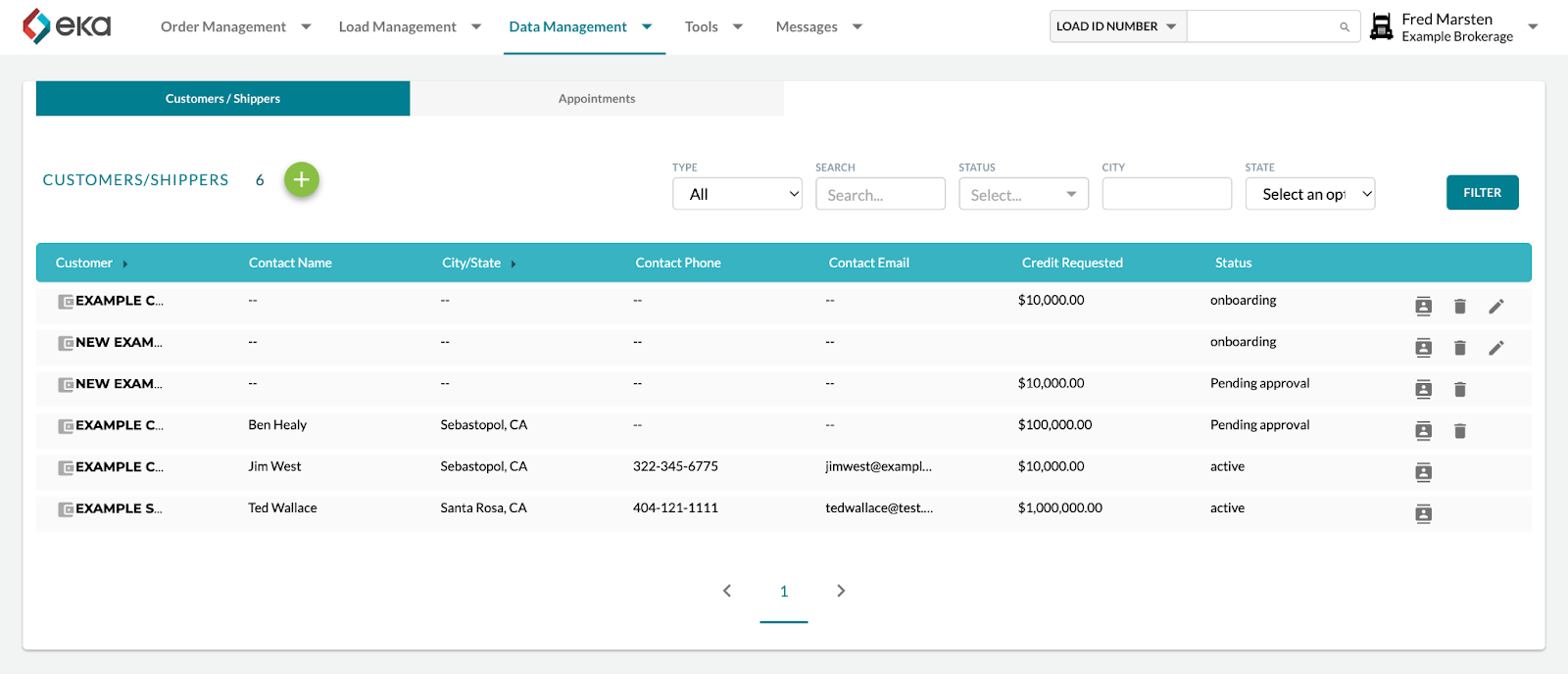Go to next page arrow
The width and height of the screenshot is (1568, 674).
tap(841, 591)
